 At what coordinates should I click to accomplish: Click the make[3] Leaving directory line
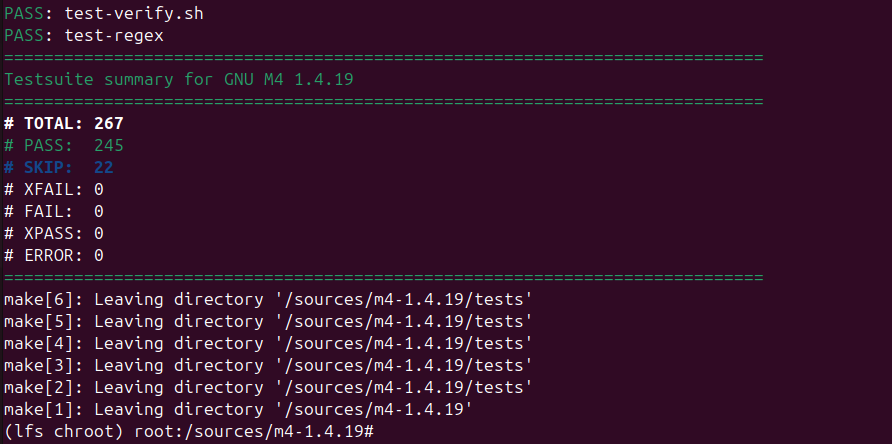268,365
